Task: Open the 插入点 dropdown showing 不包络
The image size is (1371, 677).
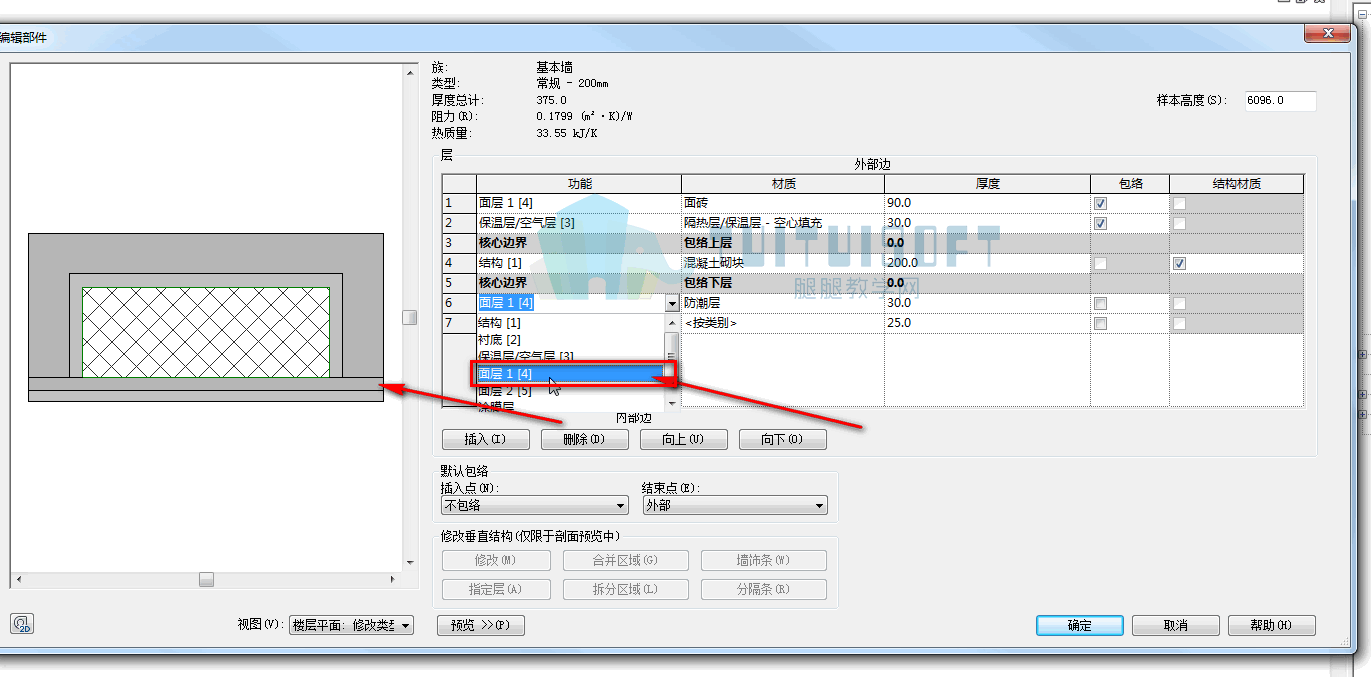Action: click(536, 506)
